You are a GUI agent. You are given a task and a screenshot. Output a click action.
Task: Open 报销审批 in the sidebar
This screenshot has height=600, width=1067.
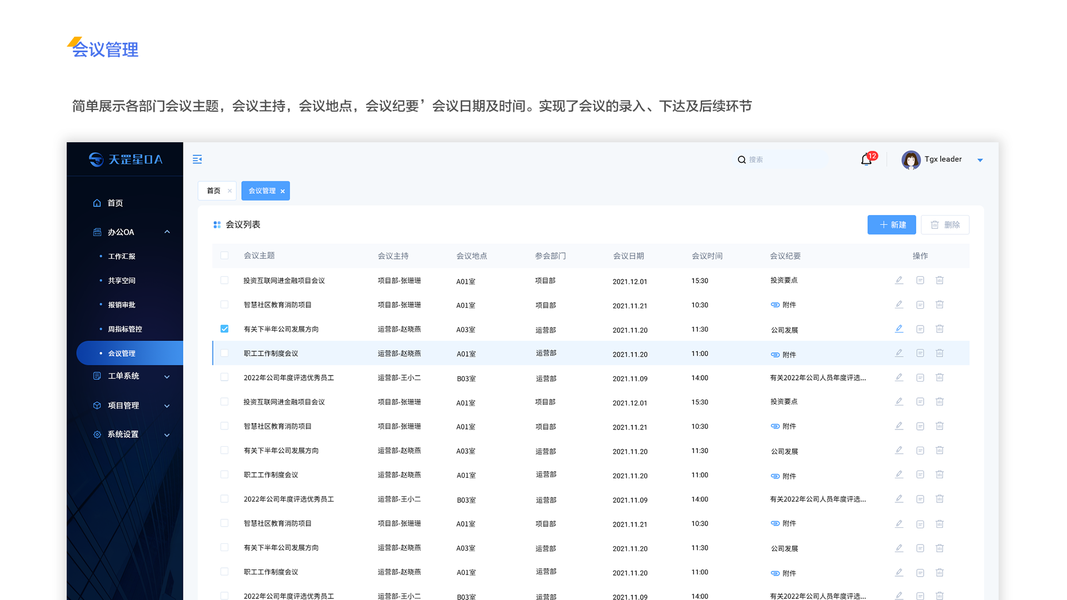[122, 305]
